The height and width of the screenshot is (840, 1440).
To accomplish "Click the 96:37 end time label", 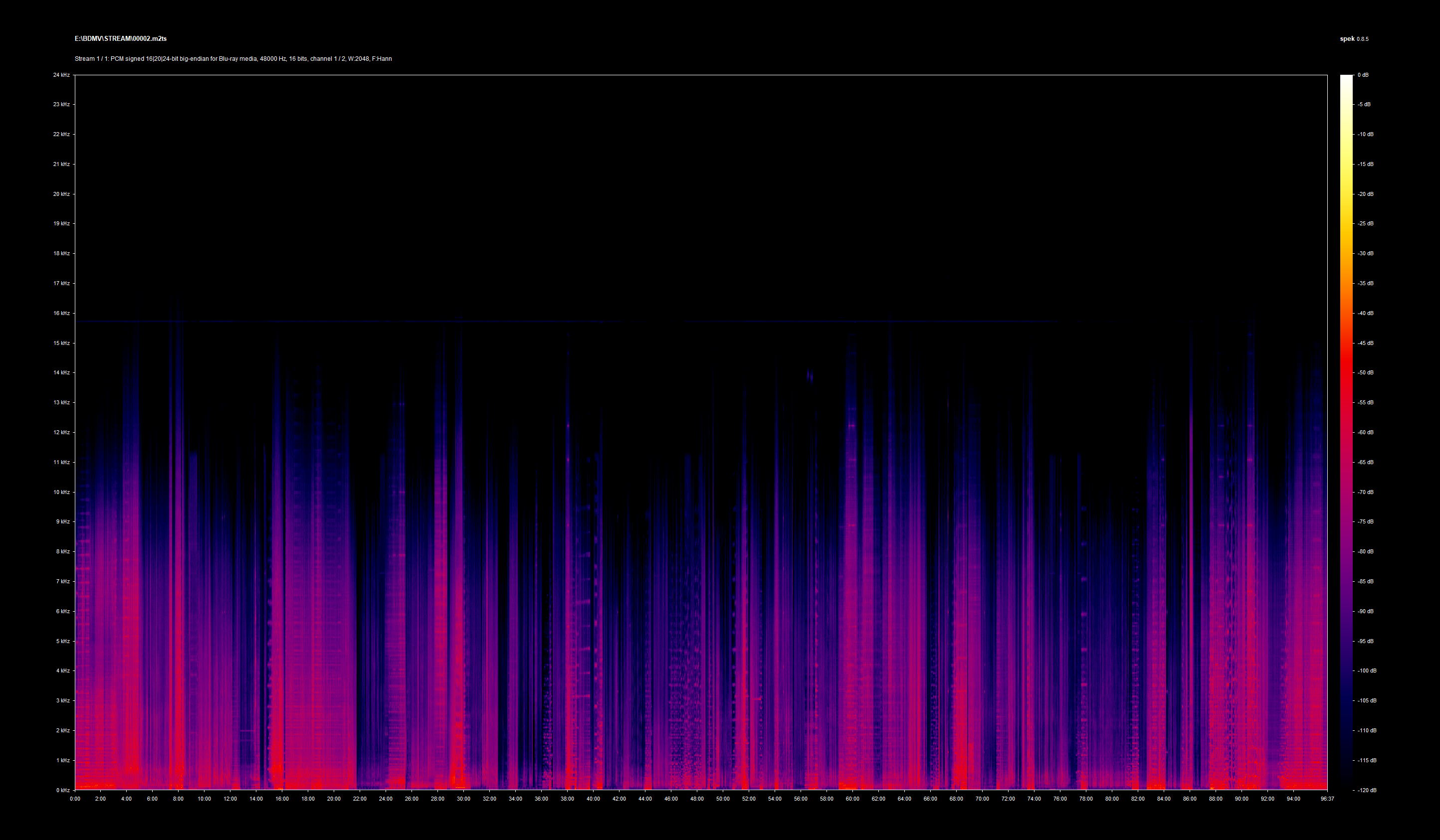I will click(1327, 799).
